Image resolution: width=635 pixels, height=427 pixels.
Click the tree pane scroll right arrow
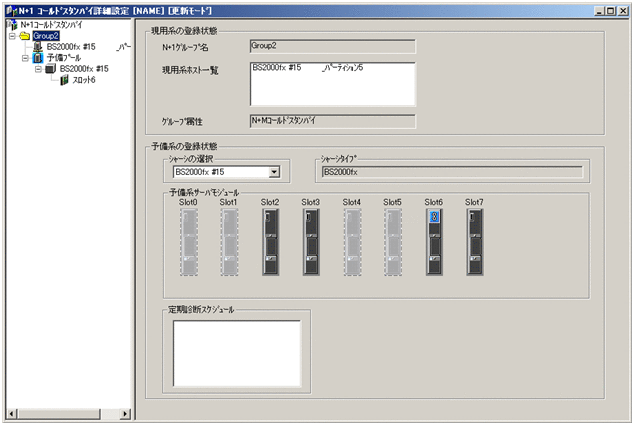[125, 414]
